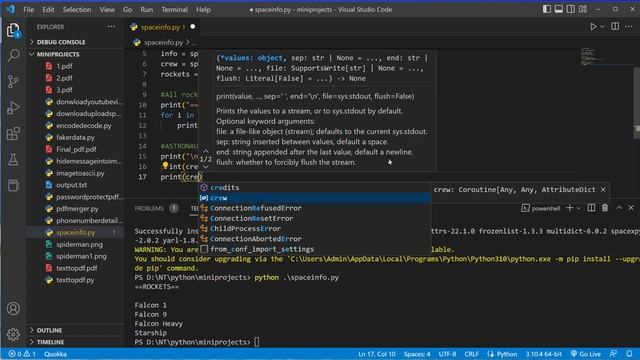Run the Python file with play button
640x360 pixels.
tap(593, 27)
